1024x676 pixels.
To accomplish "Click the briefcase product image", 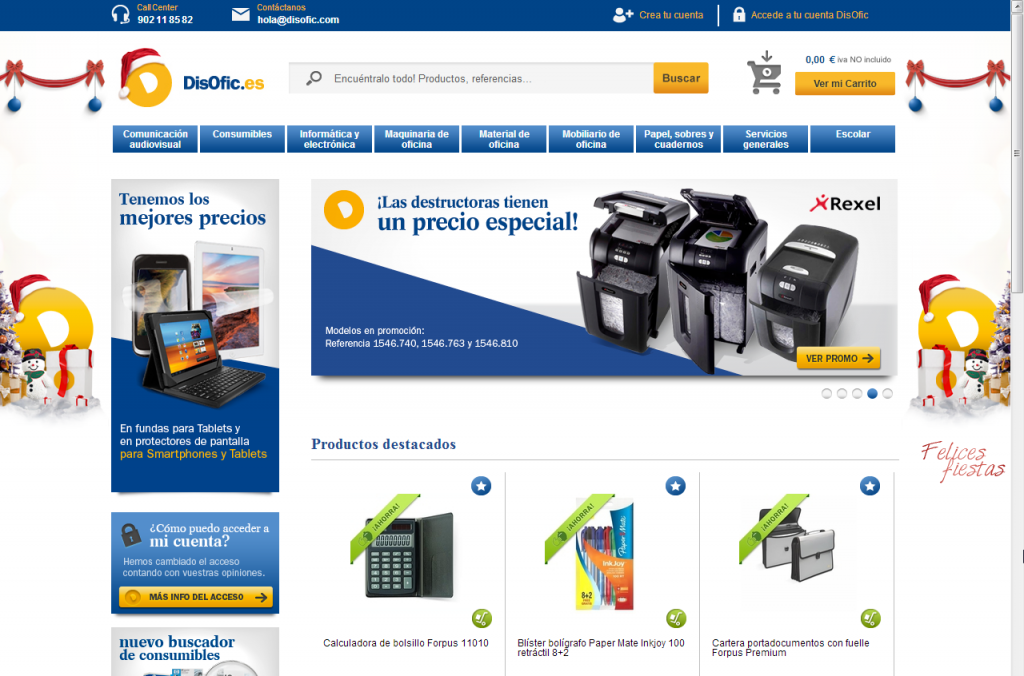I will [797, 546].
